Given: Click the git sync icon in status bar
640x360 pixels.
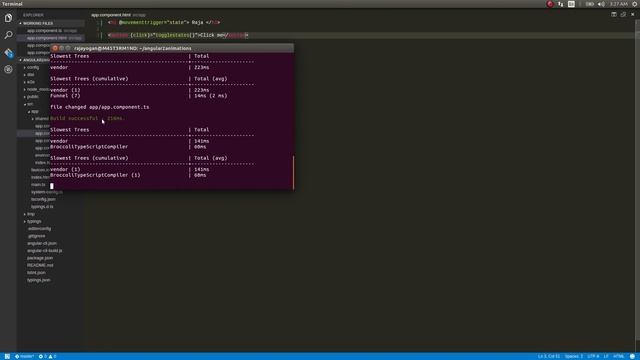Looking at the screenshot, I should click(x=7, y=356).
